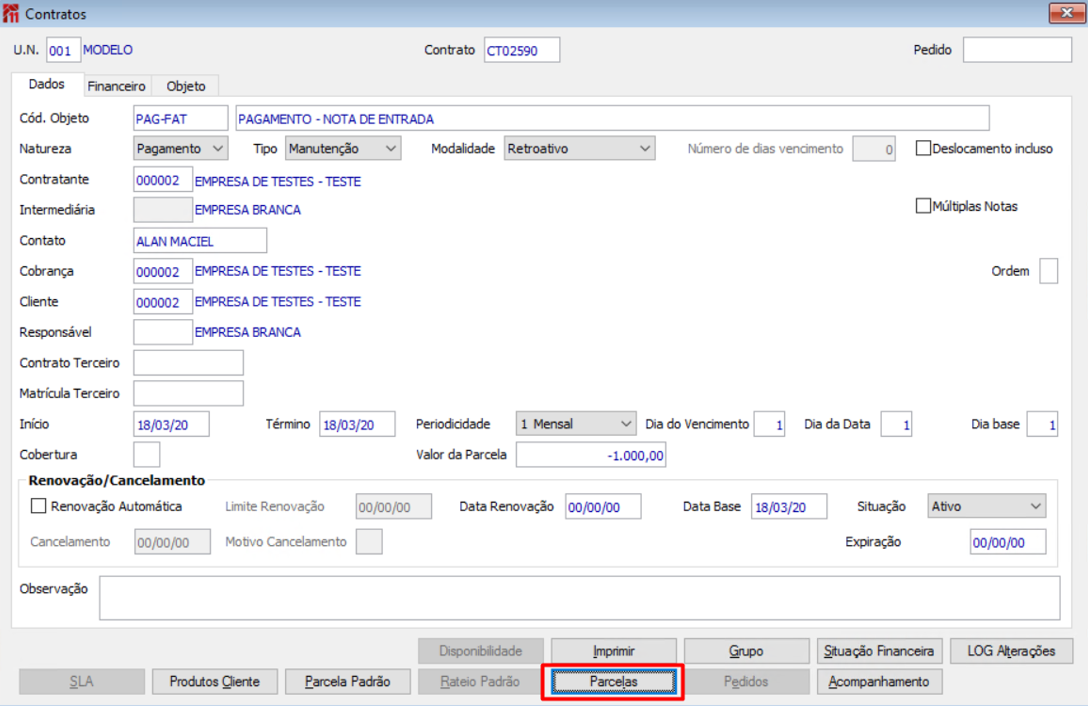Open the Modalidade Retroativo dropdown
This screenshot has height=706, width=1088.
click(579, 149)
